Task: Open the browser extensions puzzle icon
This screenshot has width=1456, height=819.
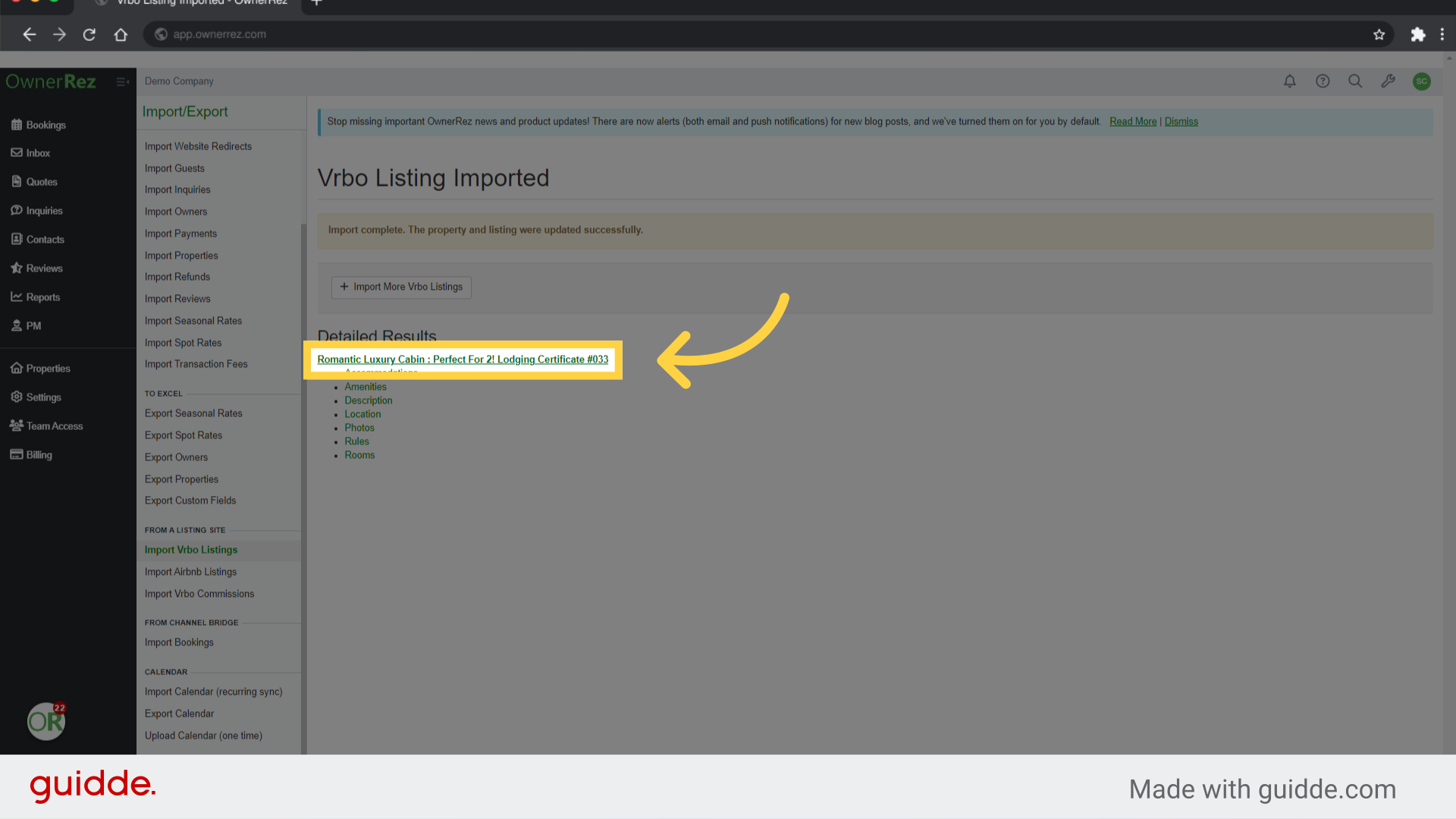Action: tap(1417, 34)
